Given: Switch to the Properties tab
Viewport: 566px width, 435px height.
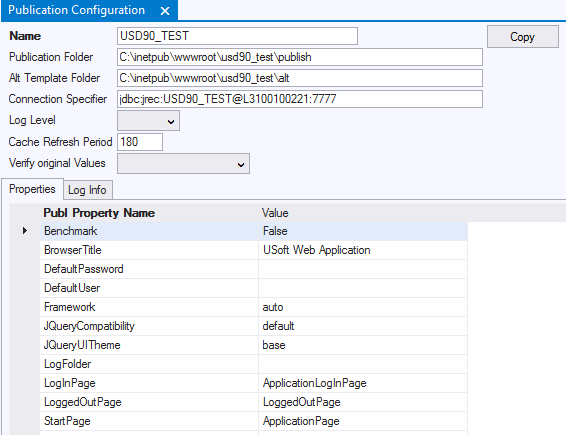Looking at the screenshot, I should (32, 189).
